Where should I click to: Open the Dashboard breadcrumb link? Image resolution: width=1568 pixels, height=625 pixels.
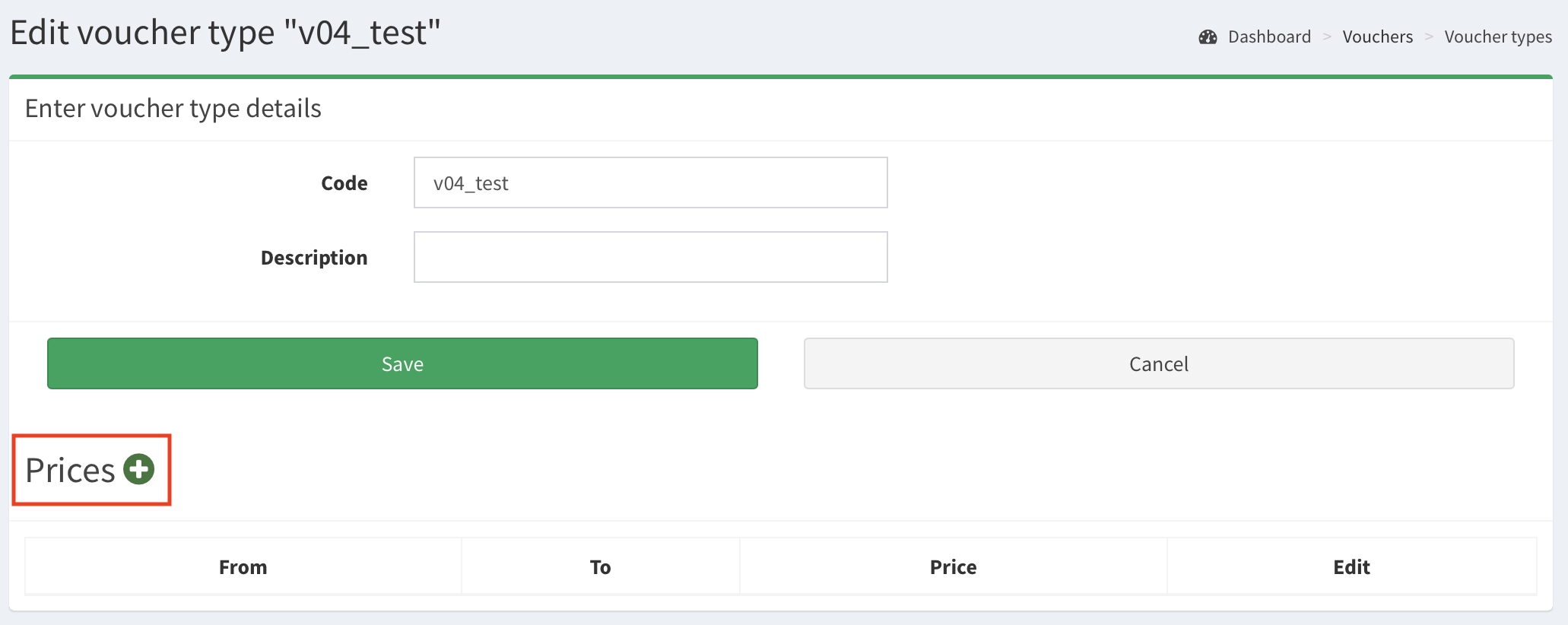click(x=1268, y=37)
